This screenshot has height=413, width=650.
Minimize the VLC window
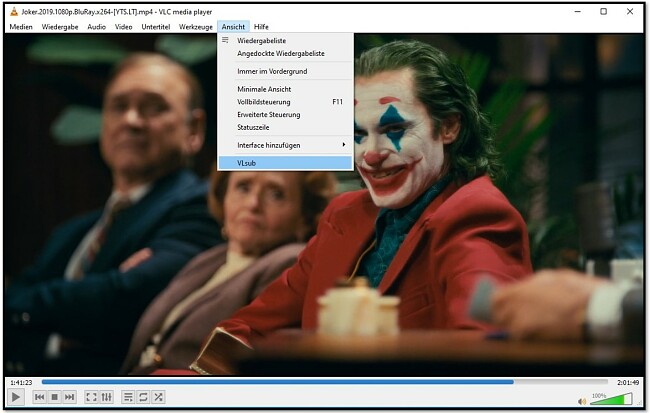coord(577,12)
